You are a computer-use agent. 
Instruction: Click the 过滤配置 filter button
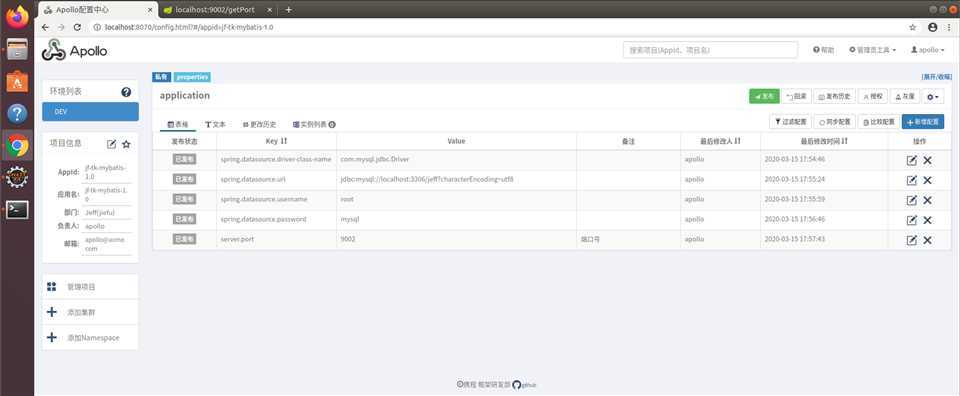[790, 122]
